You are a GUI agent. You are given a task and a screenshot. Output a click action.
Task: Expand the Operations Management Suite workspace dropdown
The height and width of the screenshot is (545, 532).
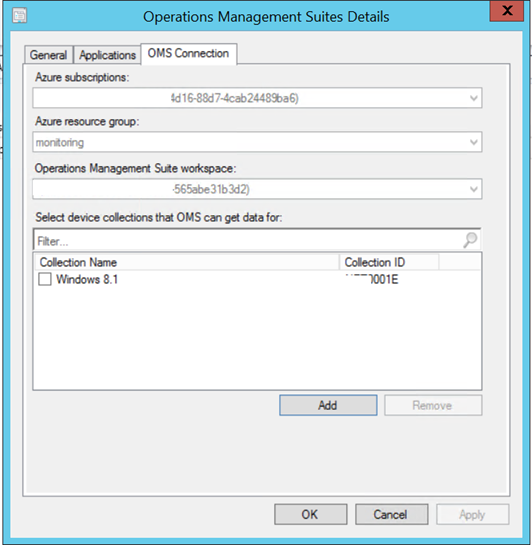point(473,189)
